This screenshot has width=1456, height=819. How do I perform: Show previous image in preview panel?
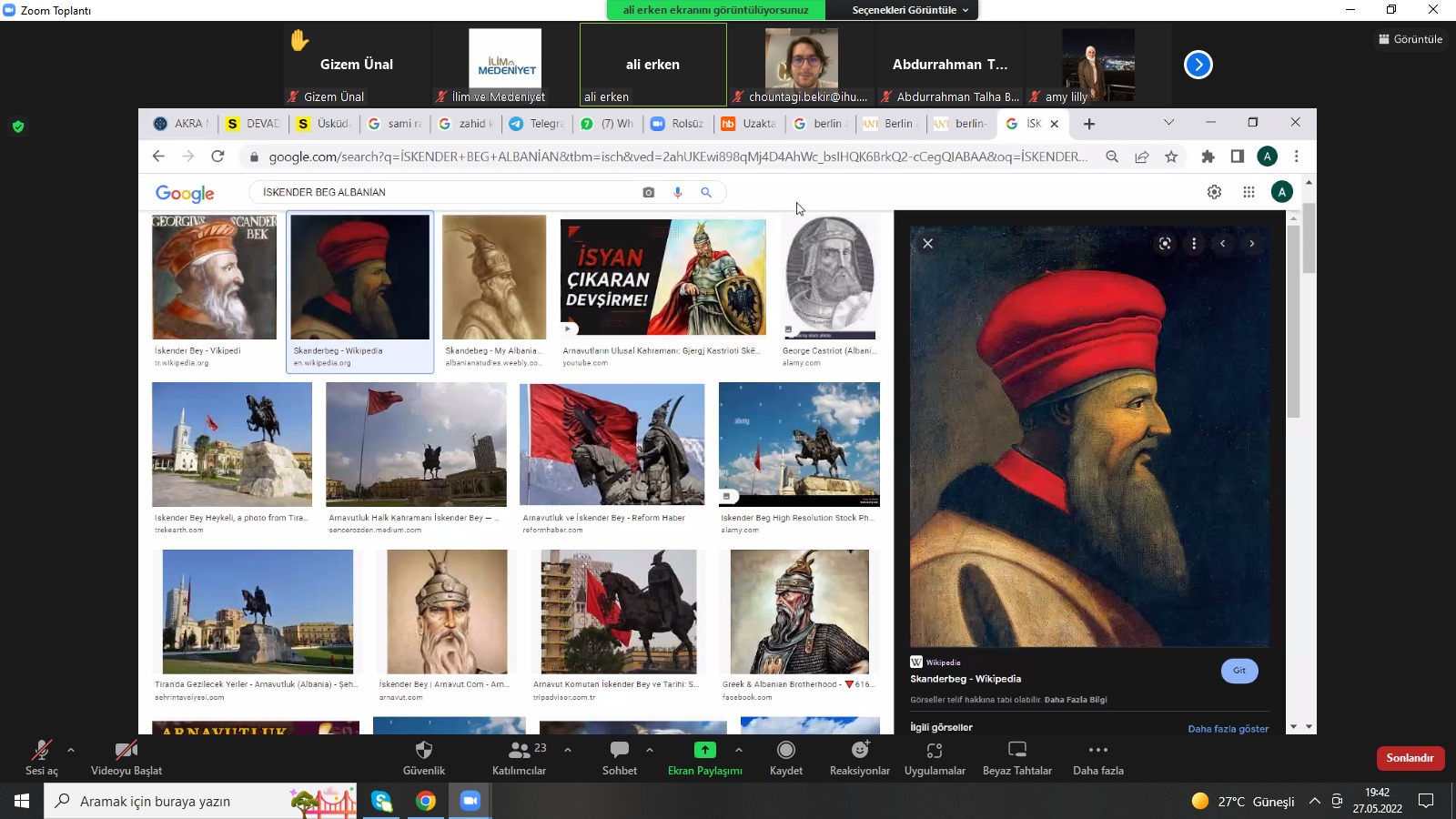[x=1223, y=243]
